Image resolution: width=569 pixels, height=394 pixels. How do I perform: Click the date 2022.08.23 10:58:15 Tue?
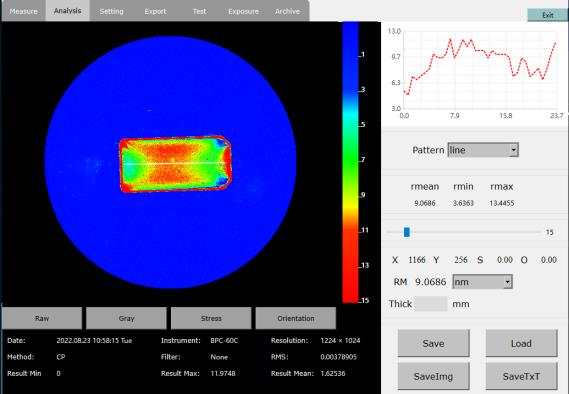click(x=94, y=340)
